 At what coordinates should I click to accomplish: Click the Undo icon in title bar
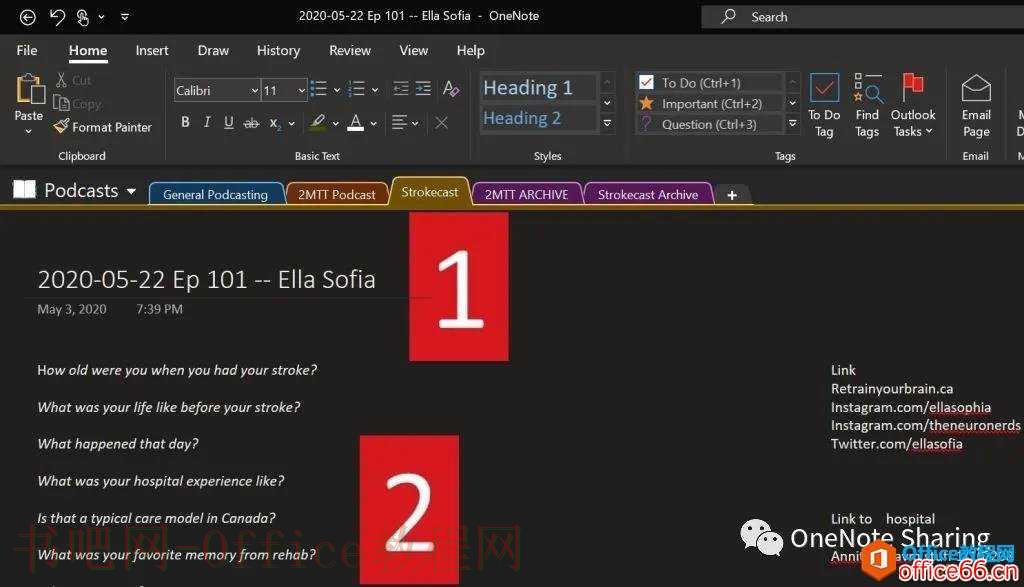click(x=57, y=17)
